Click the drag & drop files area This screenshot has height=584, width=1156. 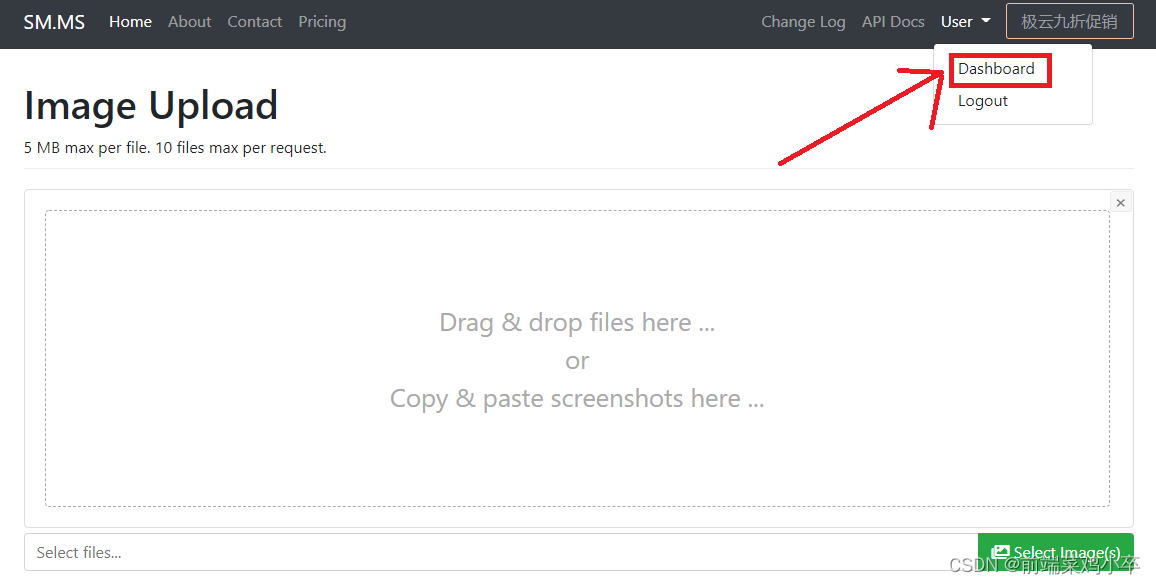point(577,358)
